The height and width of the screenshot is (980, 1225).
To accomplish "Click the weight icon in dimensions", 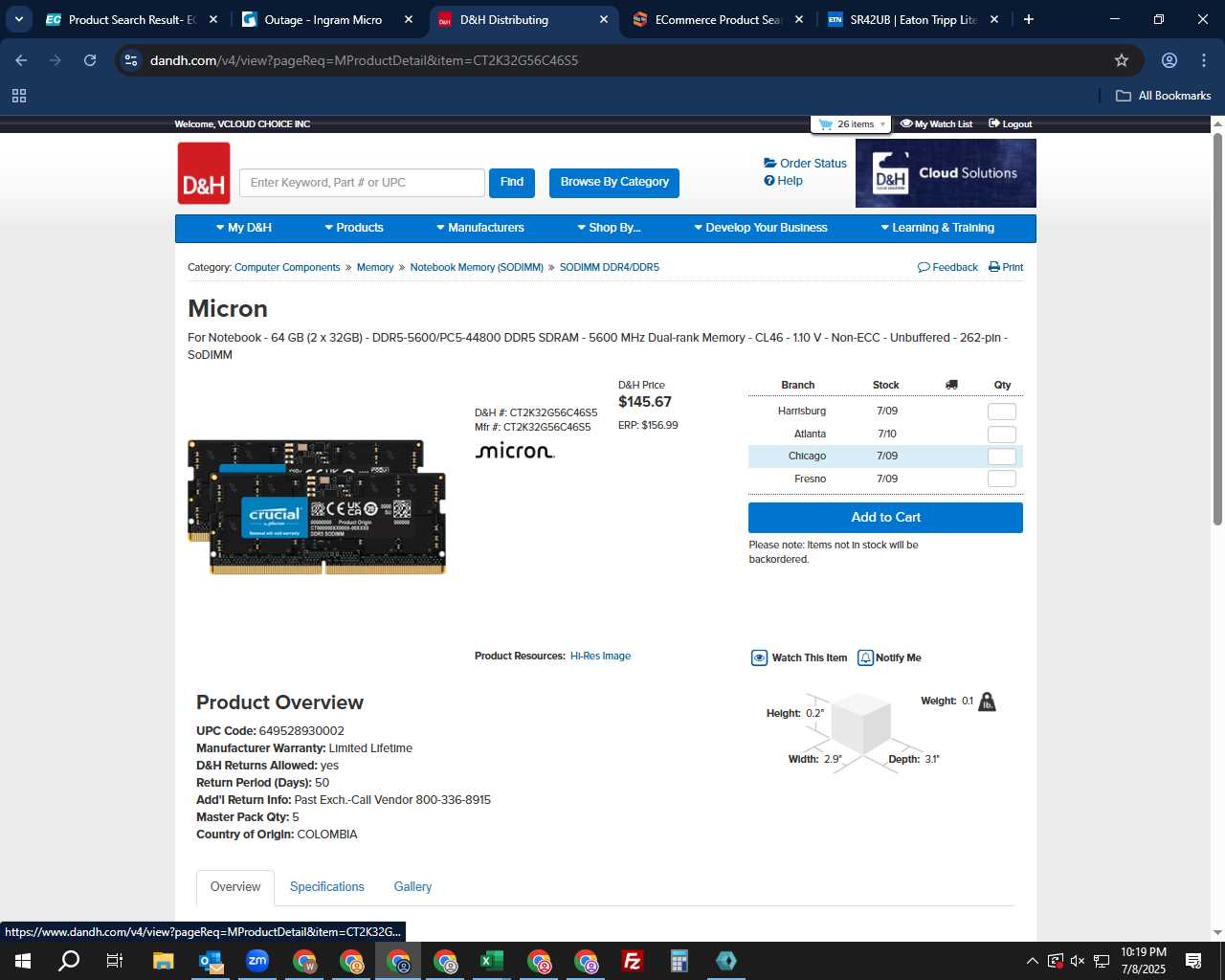I will point(988,702).
